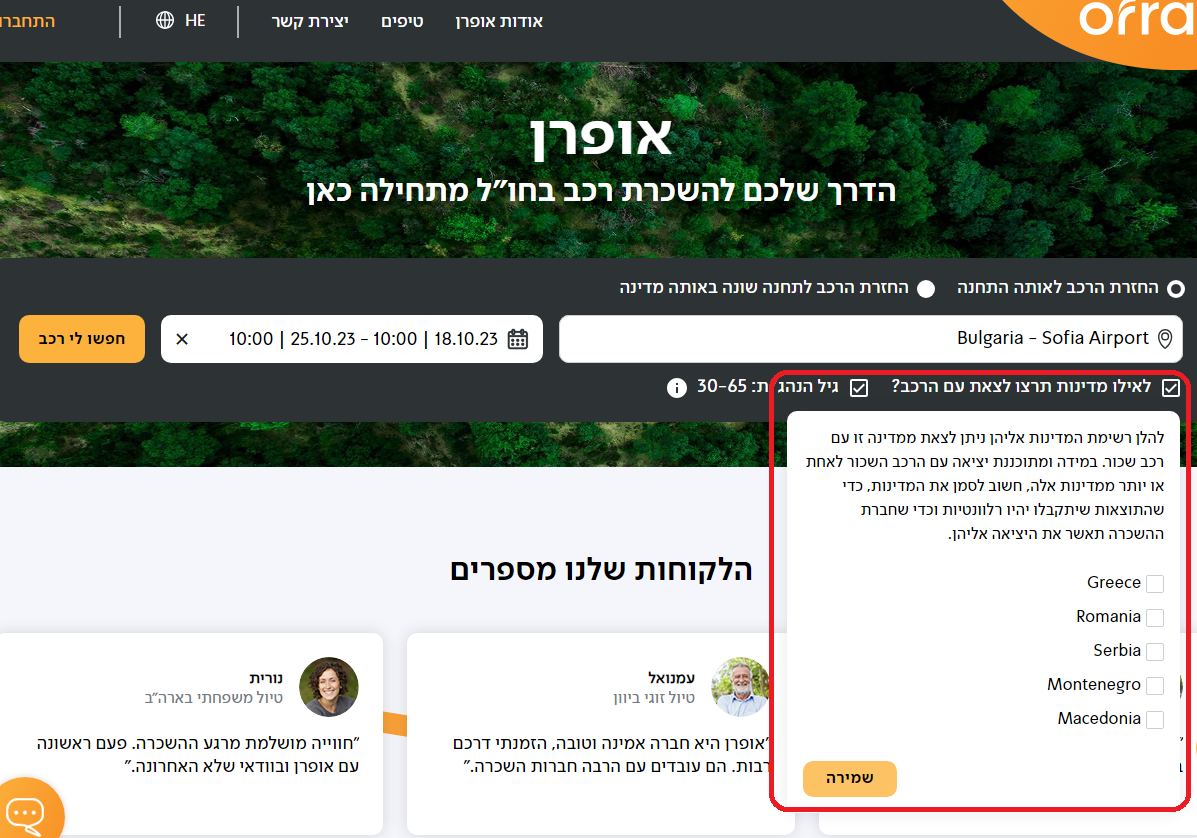This screenshot has height=838, width=1197.
Task: Check the Greece checkbox
Action: click(1155, 584)
